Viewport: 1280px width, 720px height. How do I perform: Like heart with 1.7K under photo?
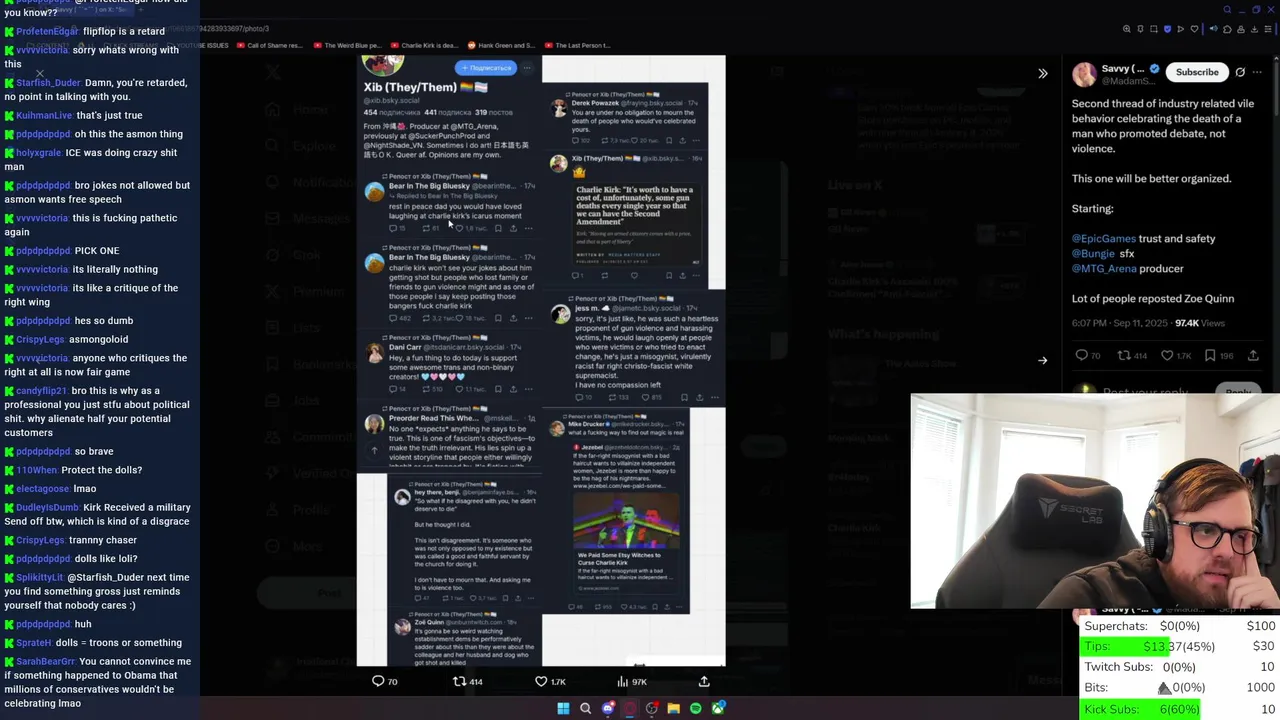541,681
